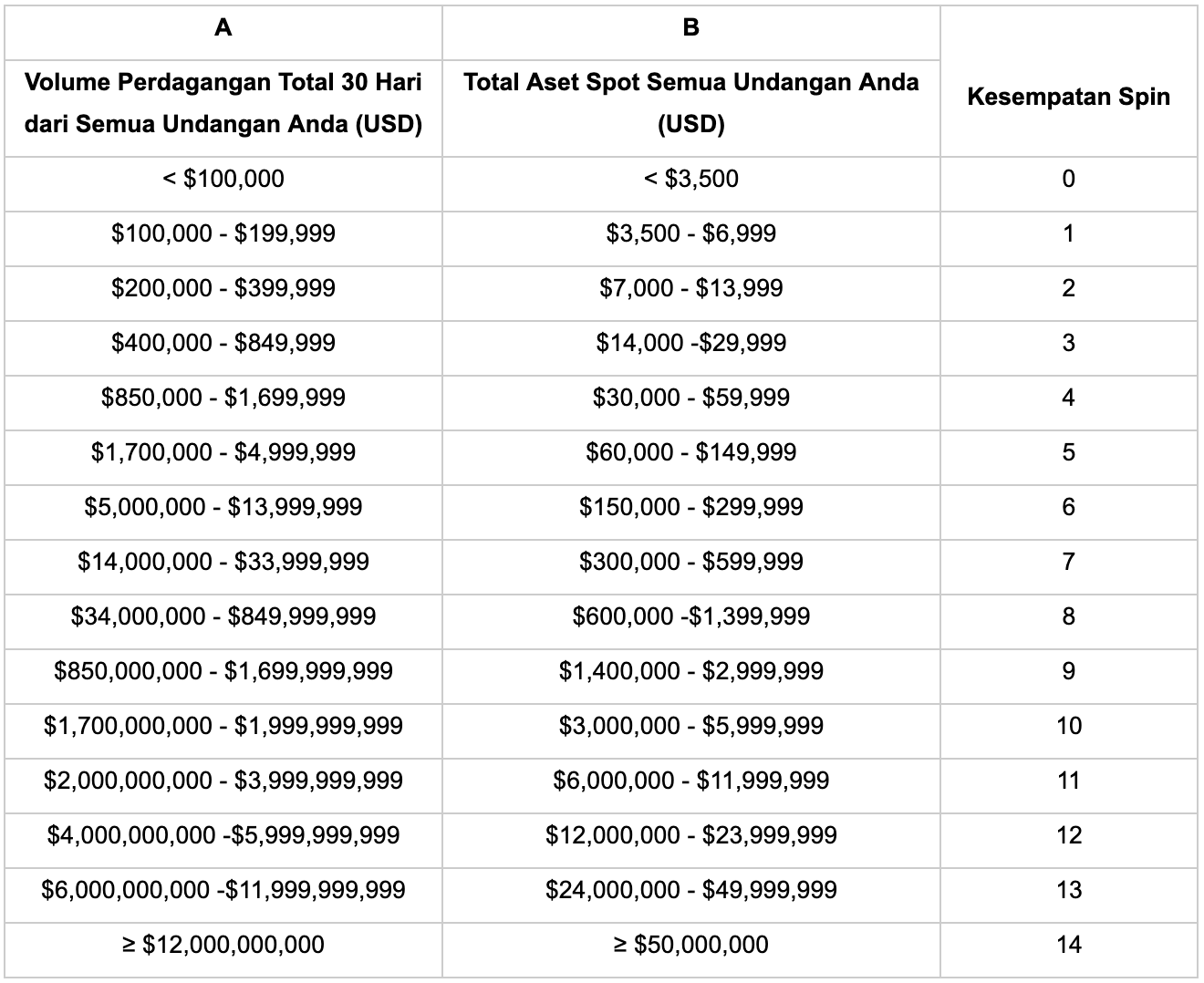Click the column B header cell
This screenshot has height=983, width=1204.
pyautogui.click(x=690, y=28)
